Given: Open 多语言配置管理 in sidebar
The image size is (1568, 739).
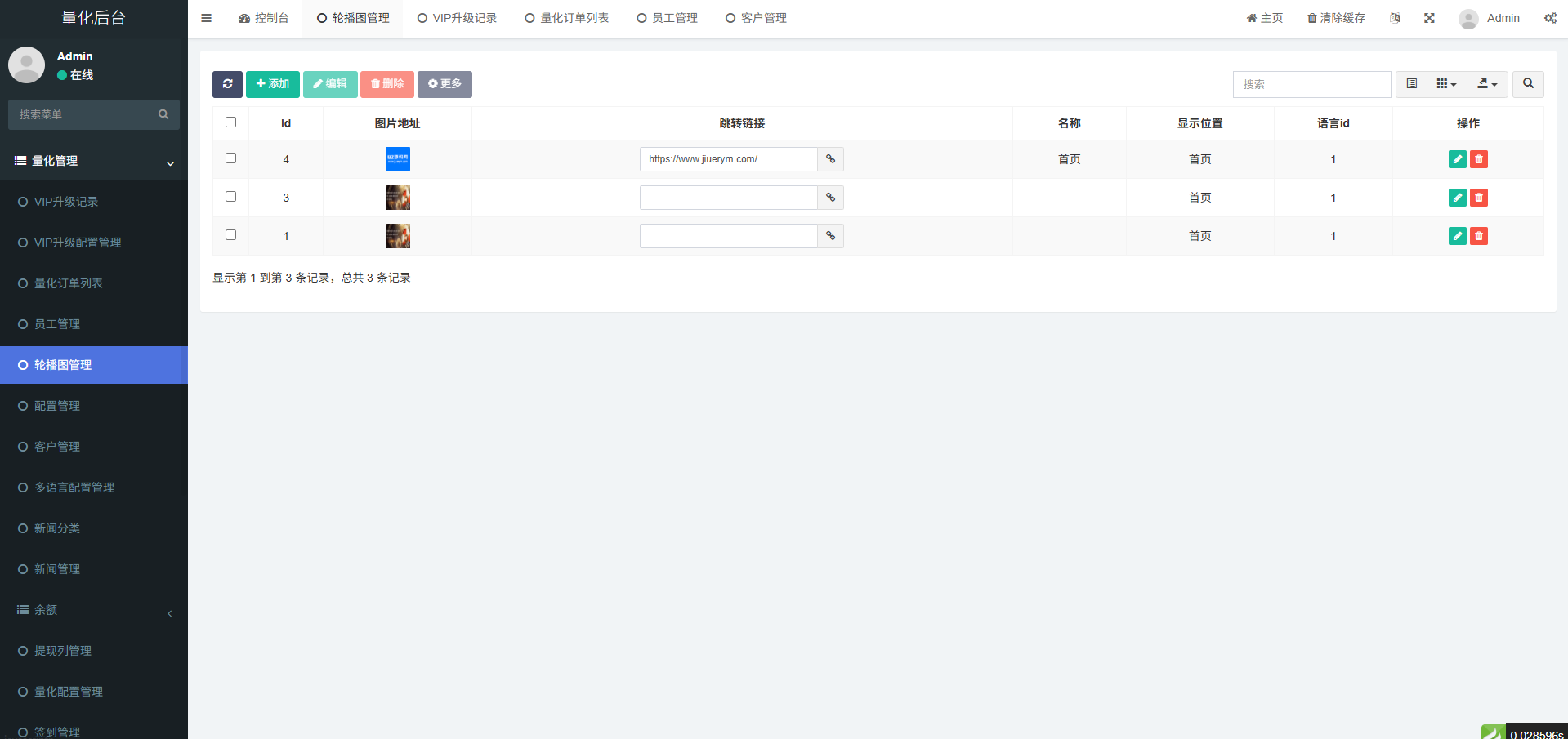Looking at the screenshot, I should click(94, 487).
